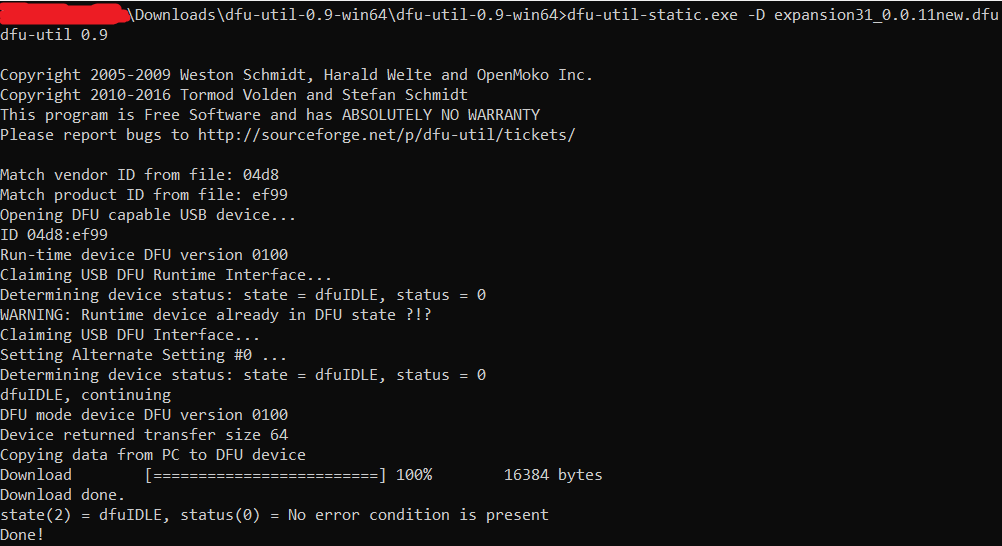Click the "dfu-util 0.9" version line
Image resolution: width=1002 pixels, height=546 pixels.
pyautogui.click(x=54, y=35)
